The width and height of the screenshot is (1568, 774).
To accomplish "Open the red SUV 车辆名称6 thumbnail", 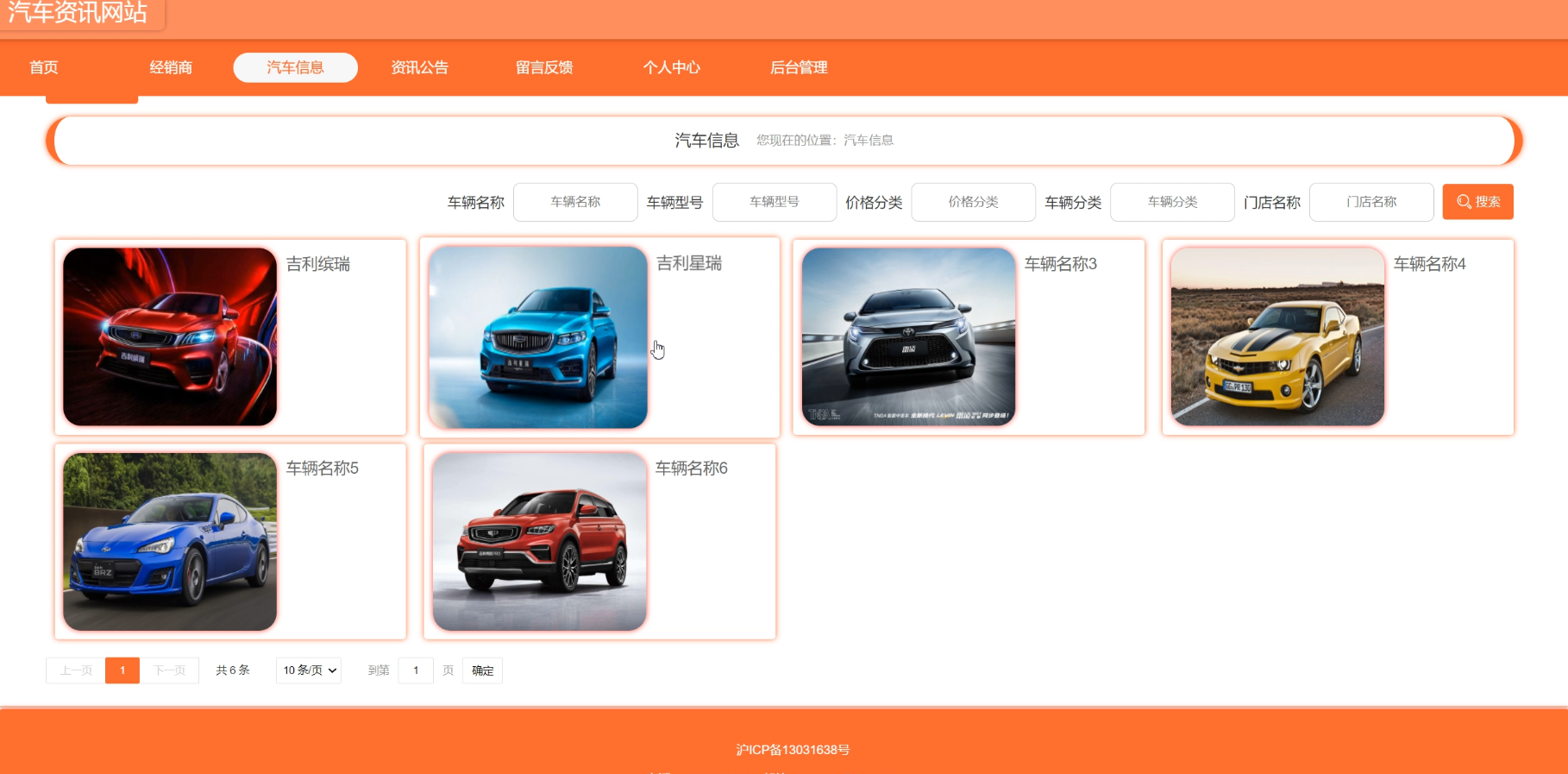I will pos(539,542).
